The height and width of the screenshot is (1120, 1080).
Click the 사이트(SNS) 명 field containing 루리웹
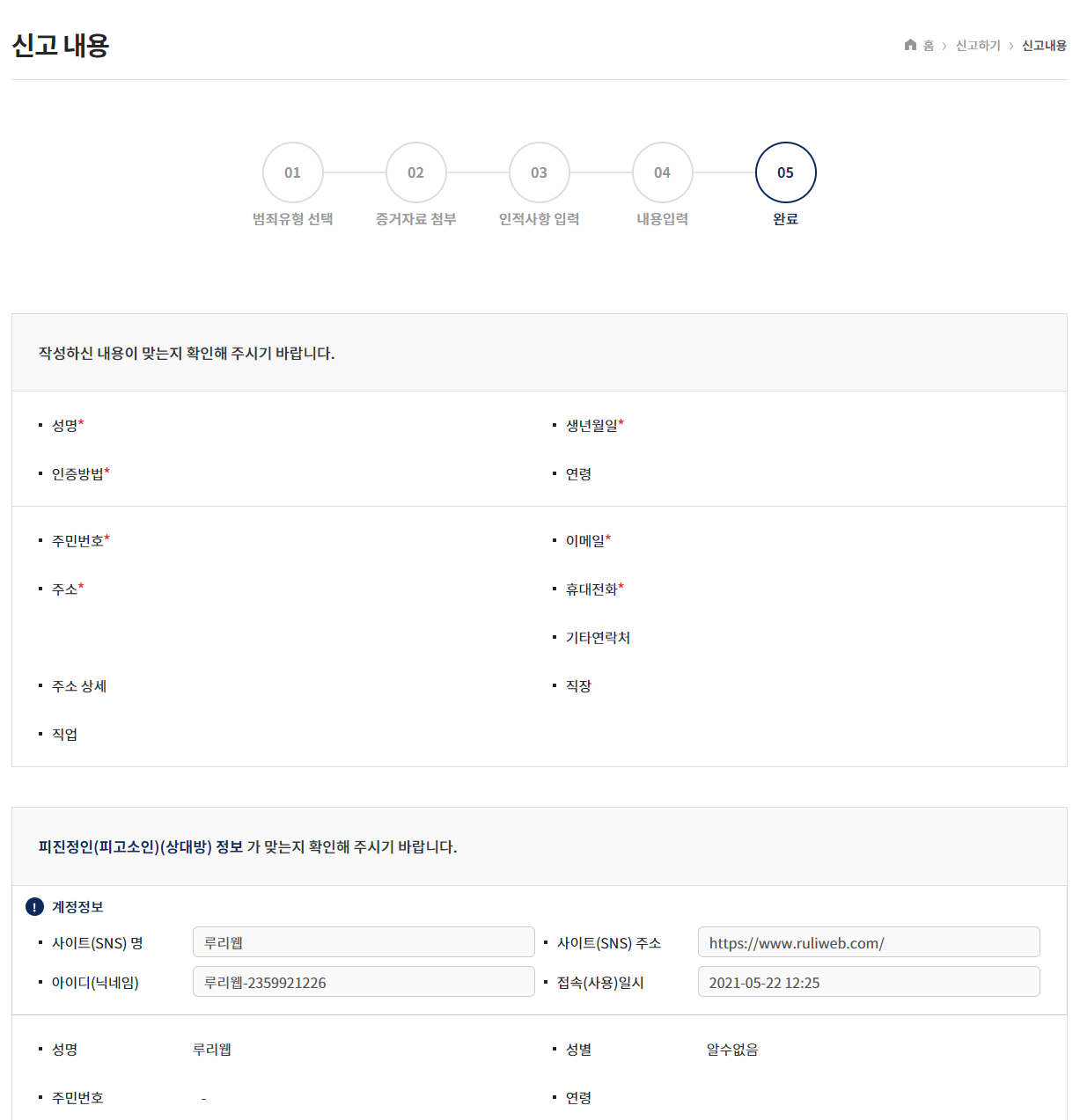[364, 941]
